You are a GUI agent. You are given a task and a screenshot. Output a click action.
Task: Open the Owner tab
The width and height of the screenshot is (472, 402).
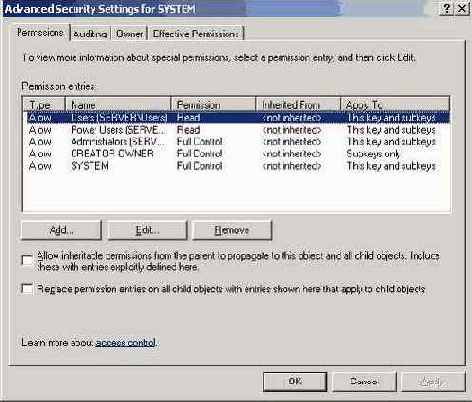click(x=129, y=34)
